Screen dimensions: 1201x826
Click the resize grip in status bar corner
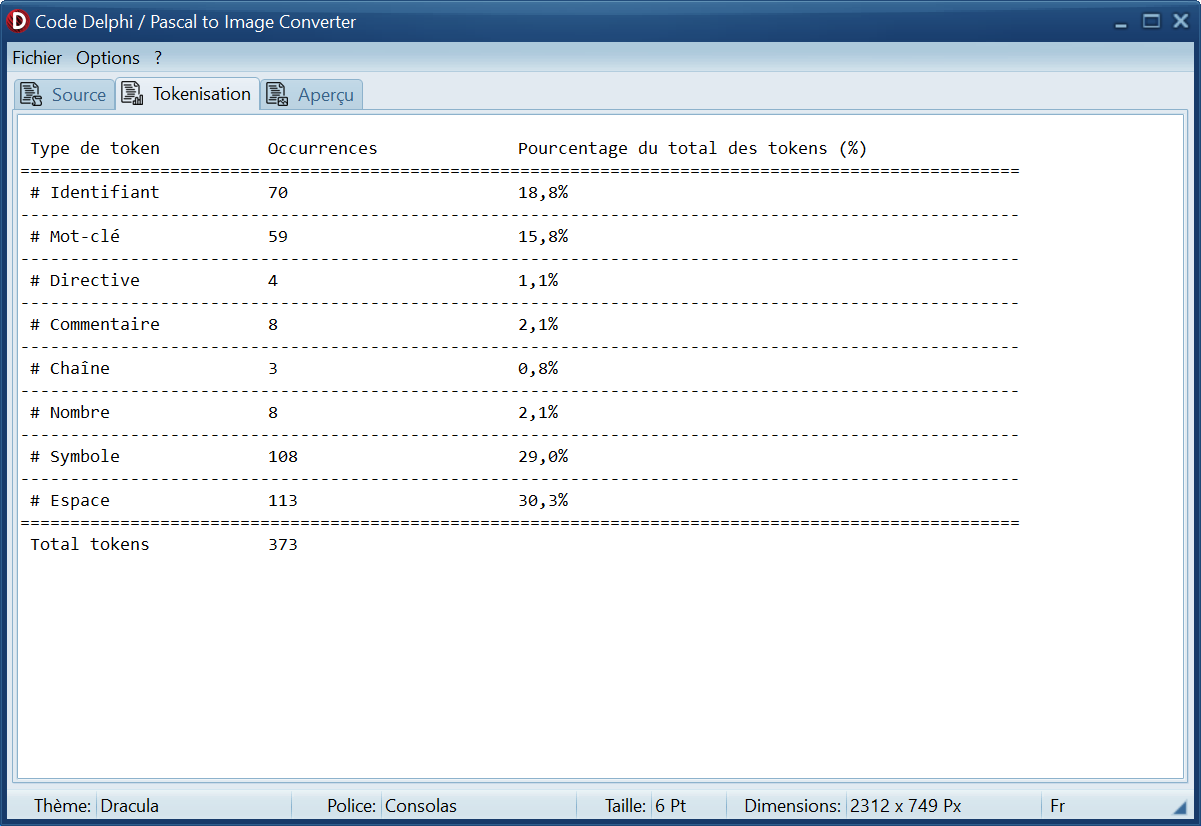pyautogui.click(x=1180, y=807)
